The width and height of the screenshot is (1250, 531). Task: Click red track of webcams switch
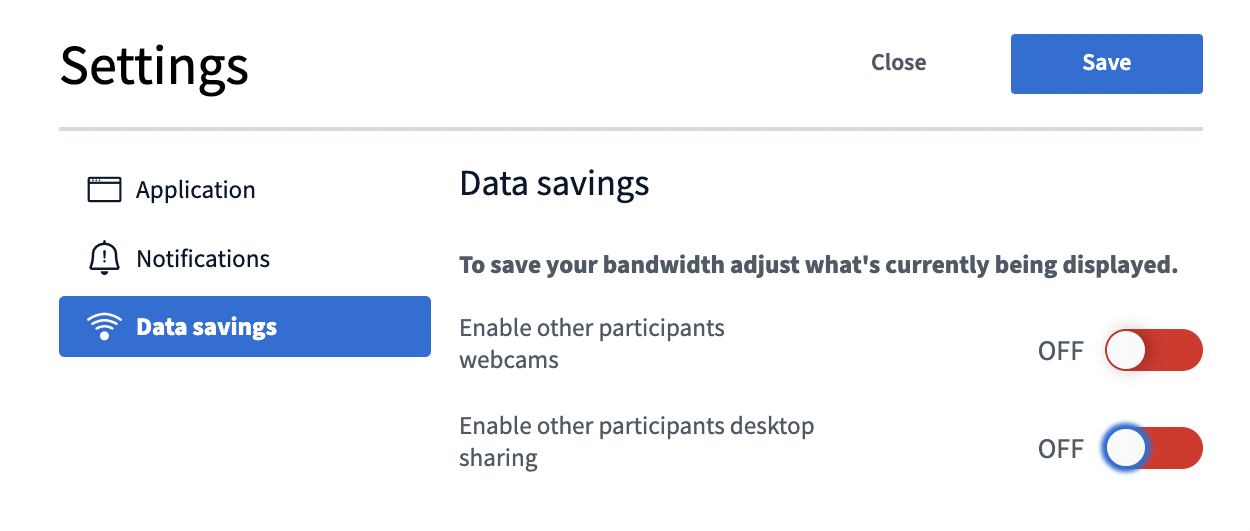(x=1173, y=350)
